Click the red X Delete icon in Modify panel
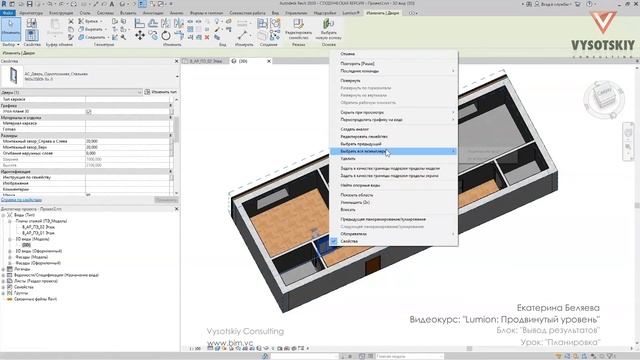Image resolution: width=640 pixels, height=360 pixels. pyautogui.click(x=207, y=37)
